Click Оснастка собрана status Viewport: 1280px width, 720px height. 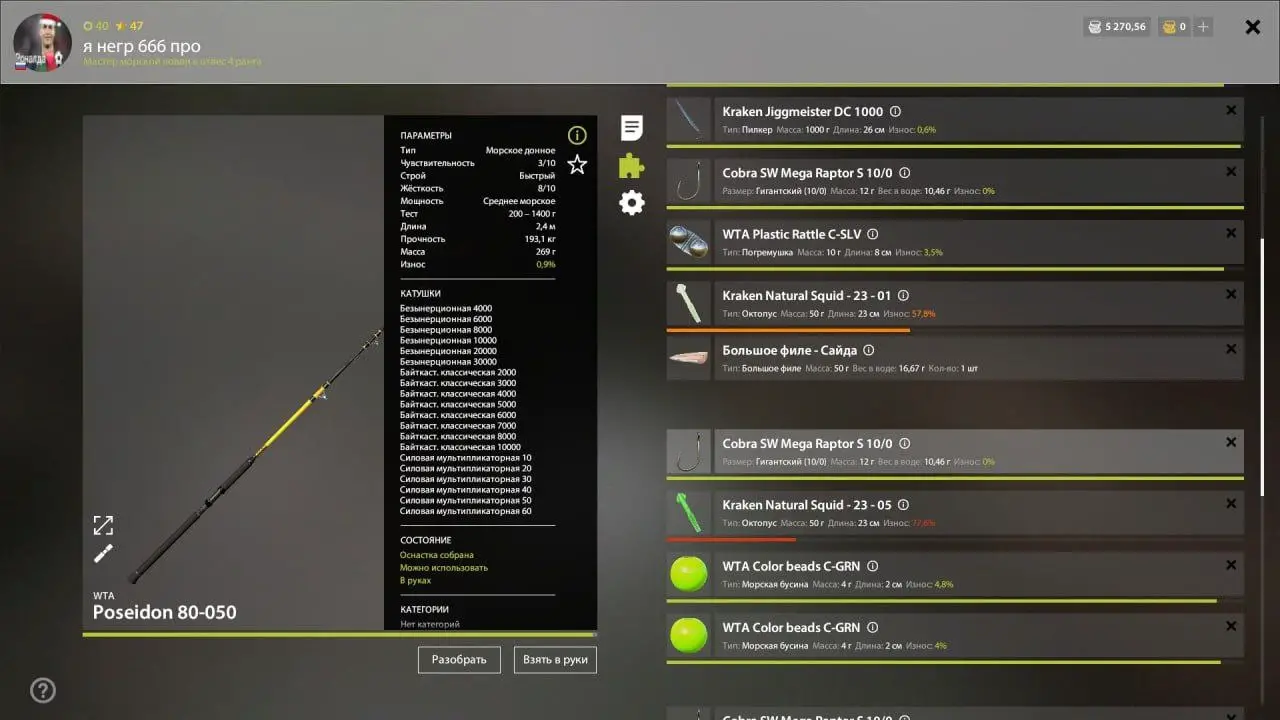(437, 555)
